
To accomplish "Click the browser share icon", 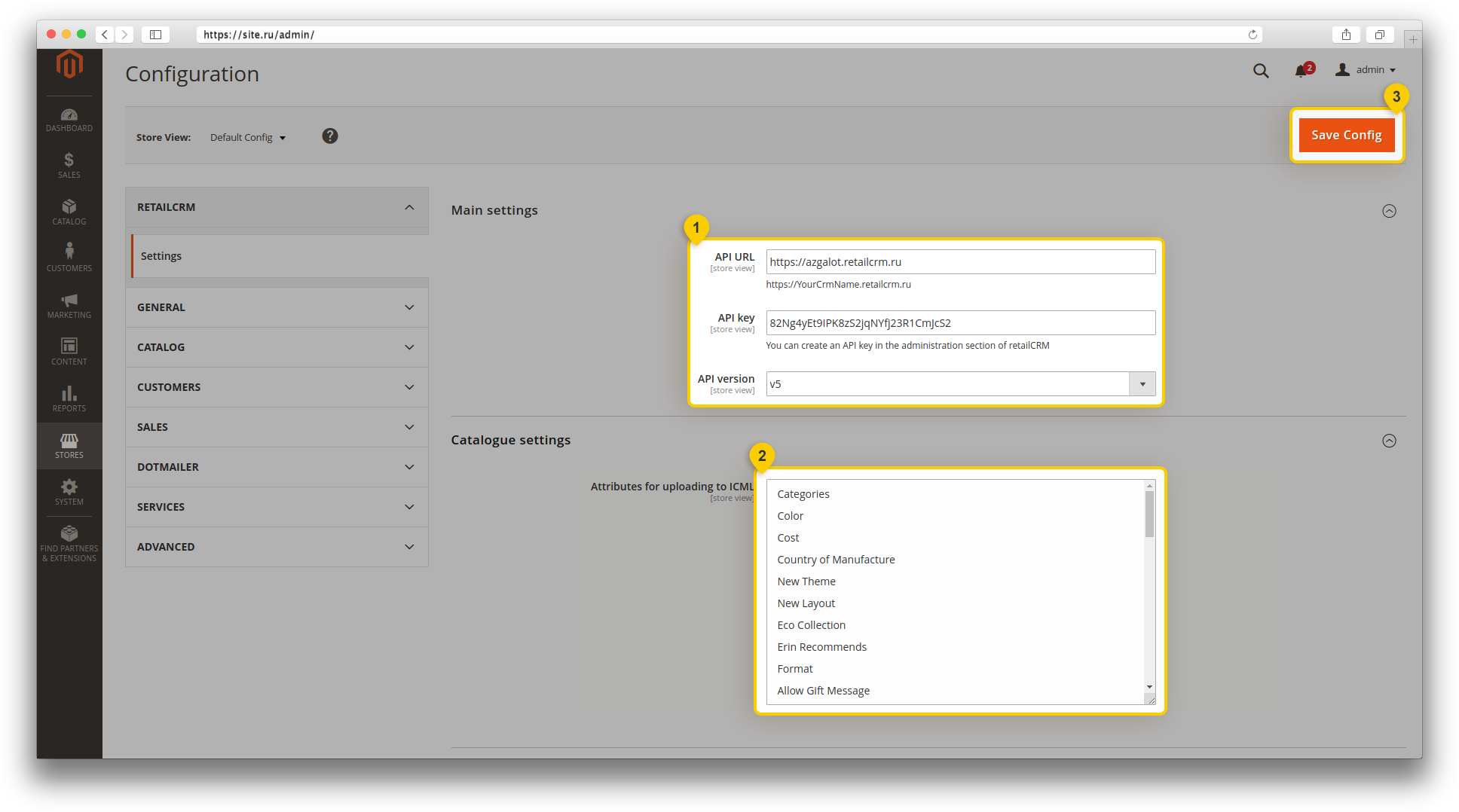I will point(1346,35).
